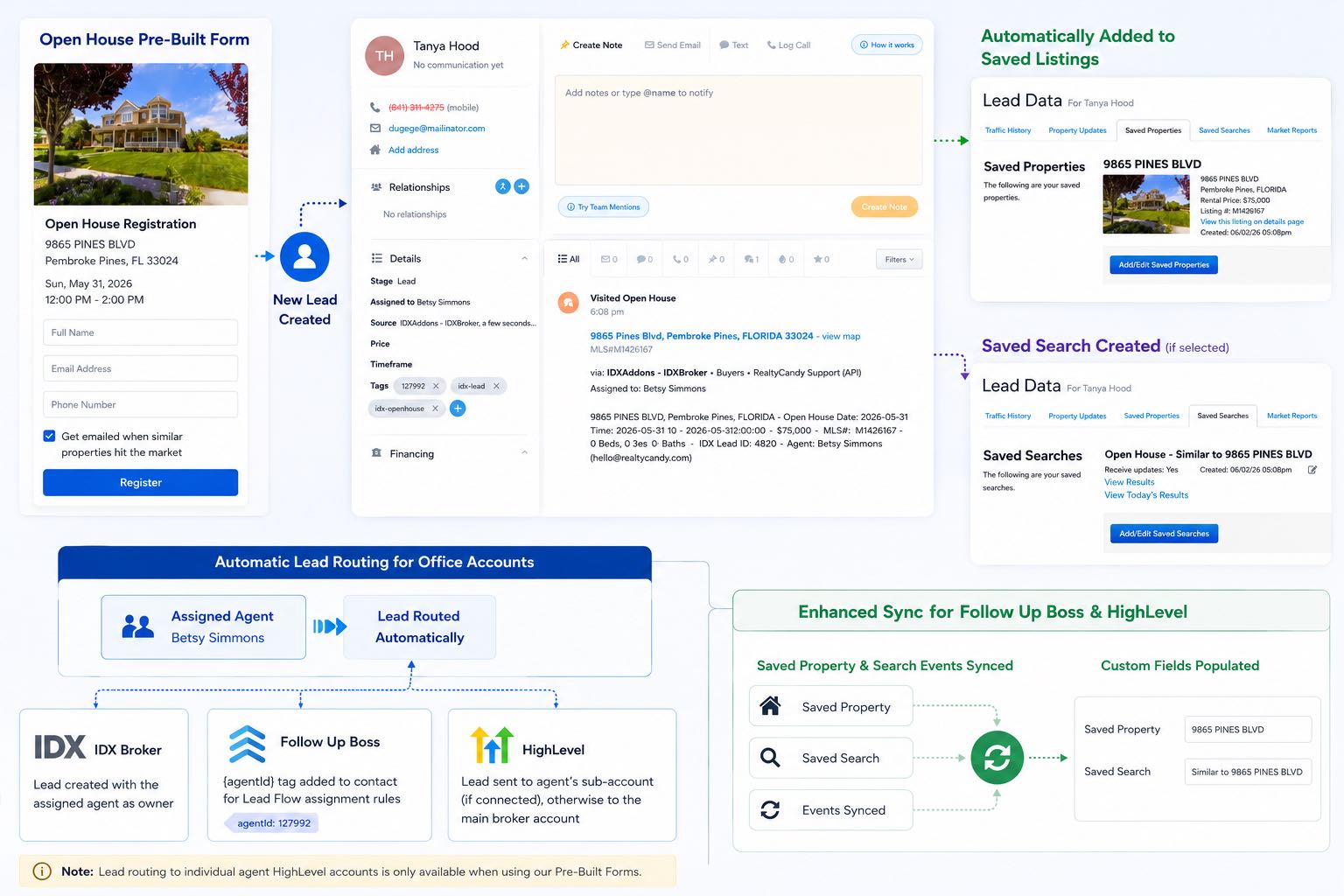This screenshot has width=1344, height=896.
Task: Click the TH avatar for Tanya Hood
Action: pos(384,56)
